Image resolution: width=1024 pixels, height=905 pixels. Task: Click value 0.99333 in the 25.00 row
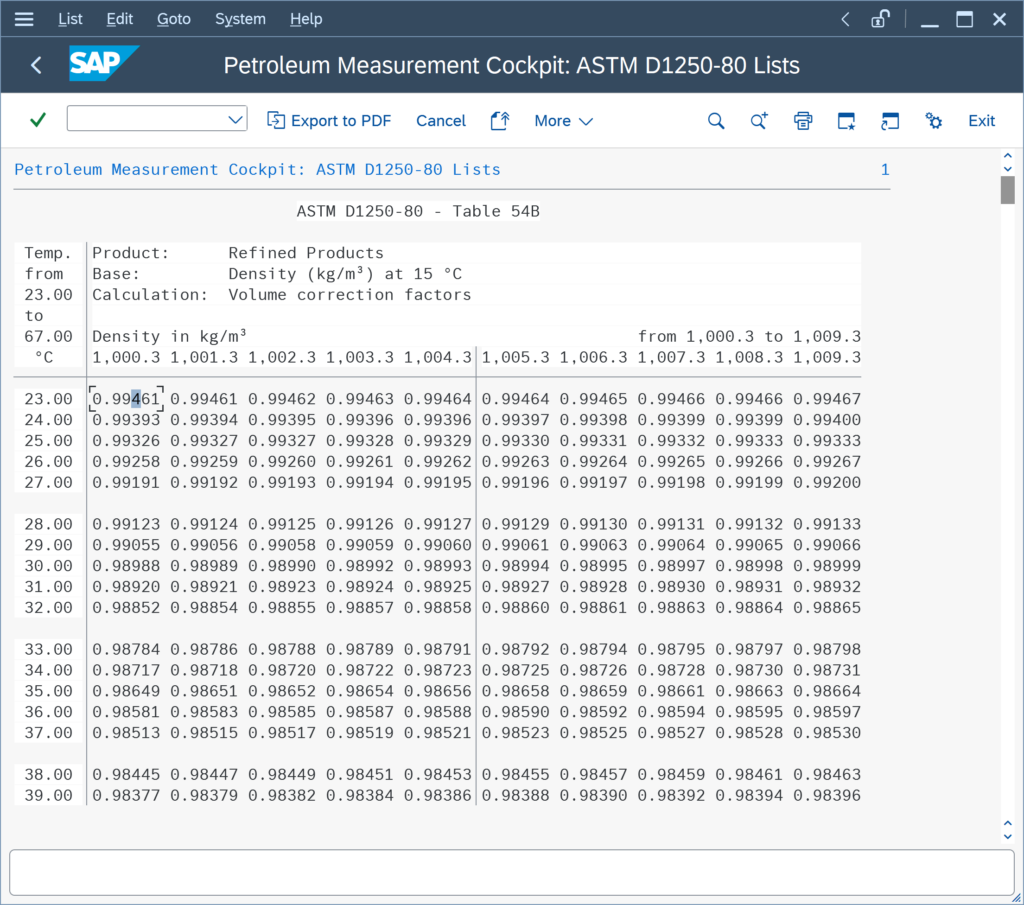(827, 441)
